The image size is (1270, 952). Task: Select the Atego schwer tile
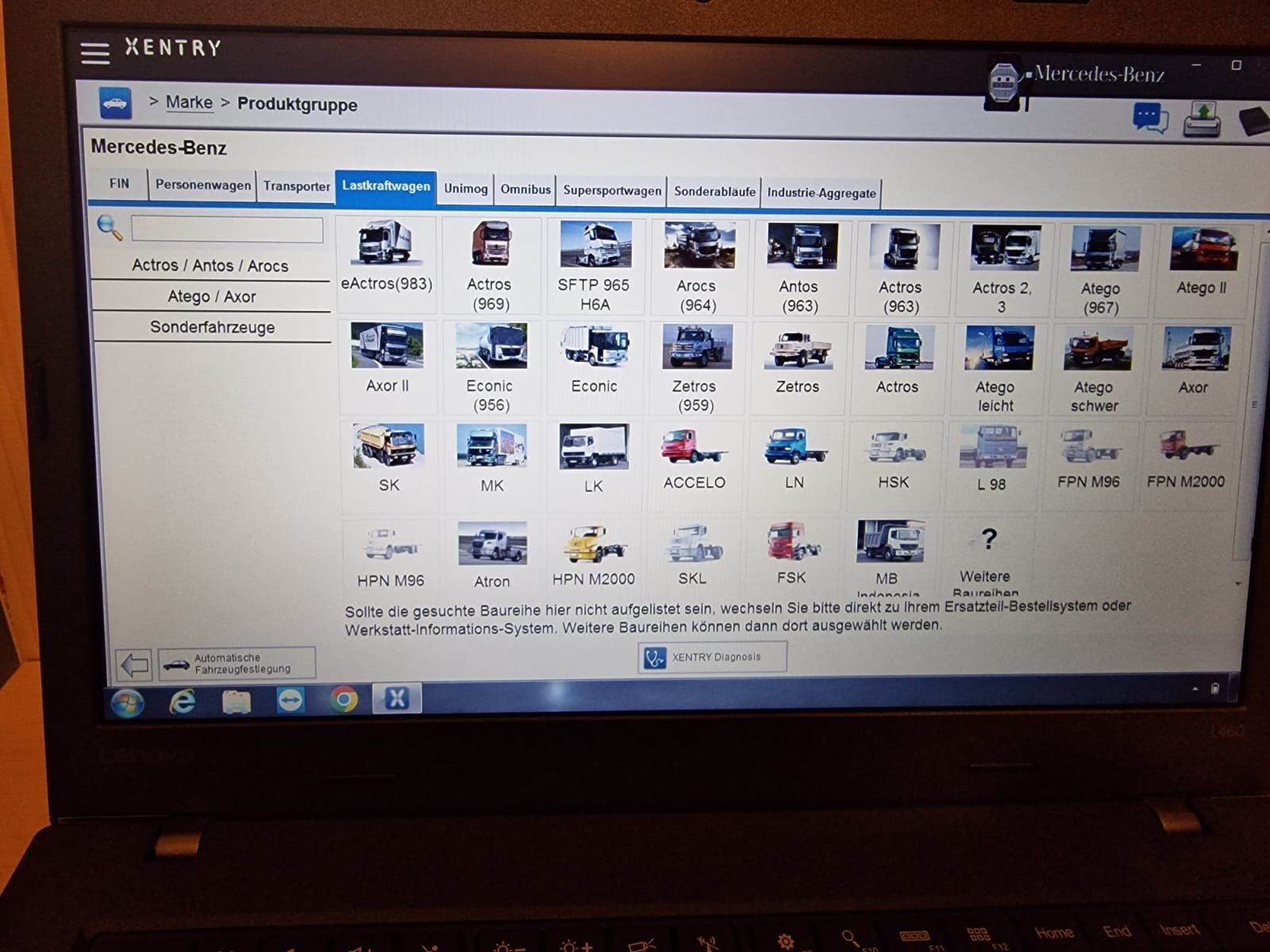[1095, 370]
